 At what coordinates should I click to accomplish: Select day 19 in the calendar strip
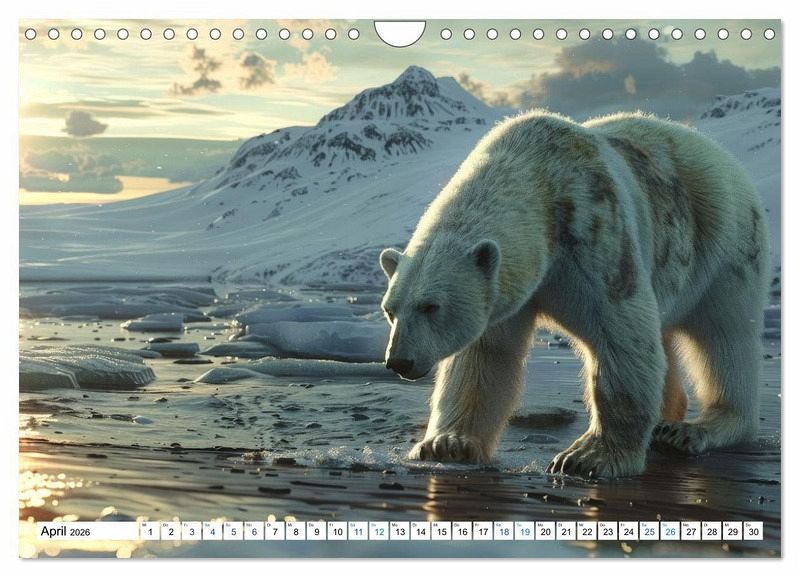point(524,531)
